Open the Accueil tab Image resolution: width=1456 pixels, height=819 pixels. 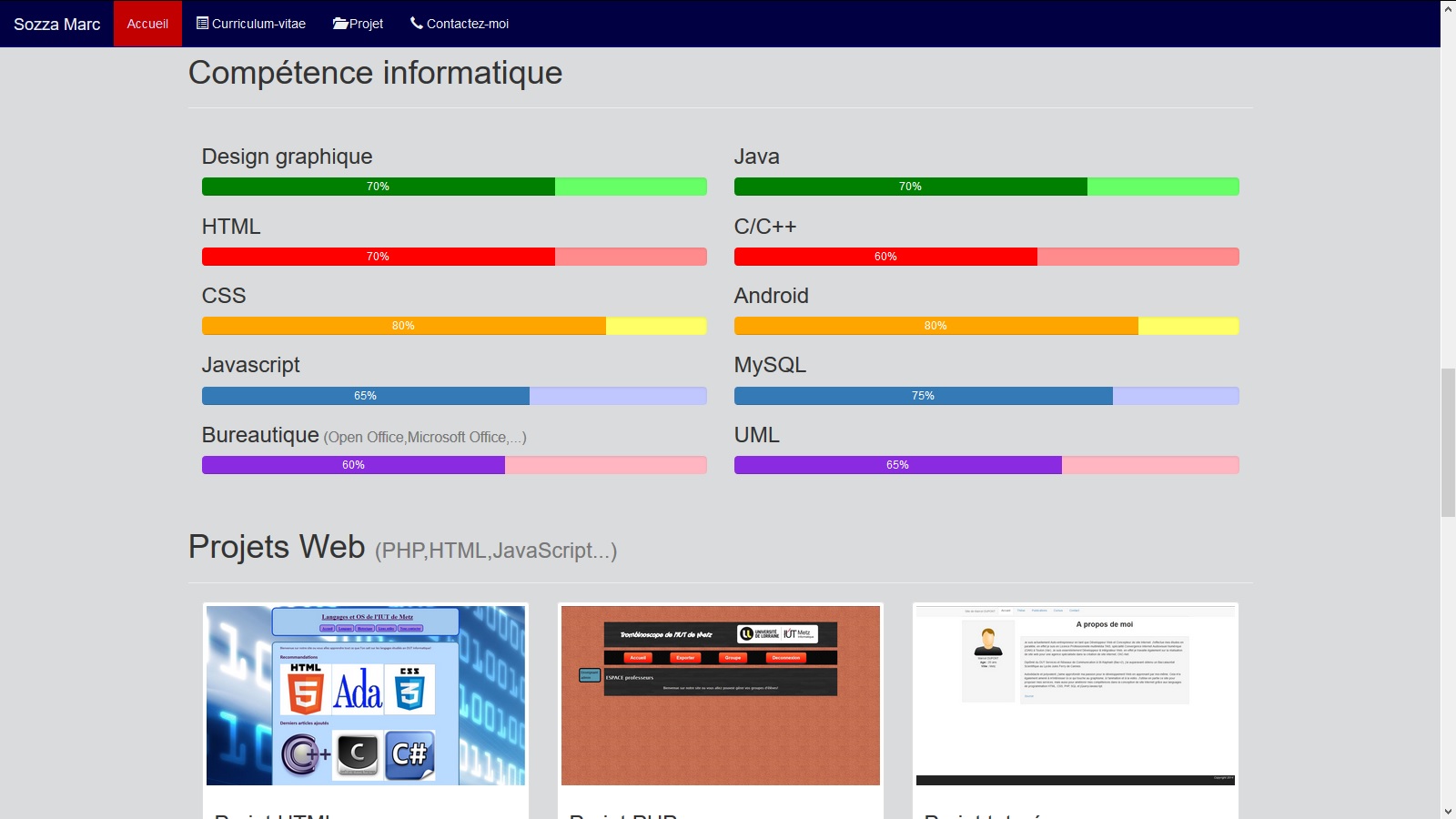pyautogui.click(x=147, y=24)
